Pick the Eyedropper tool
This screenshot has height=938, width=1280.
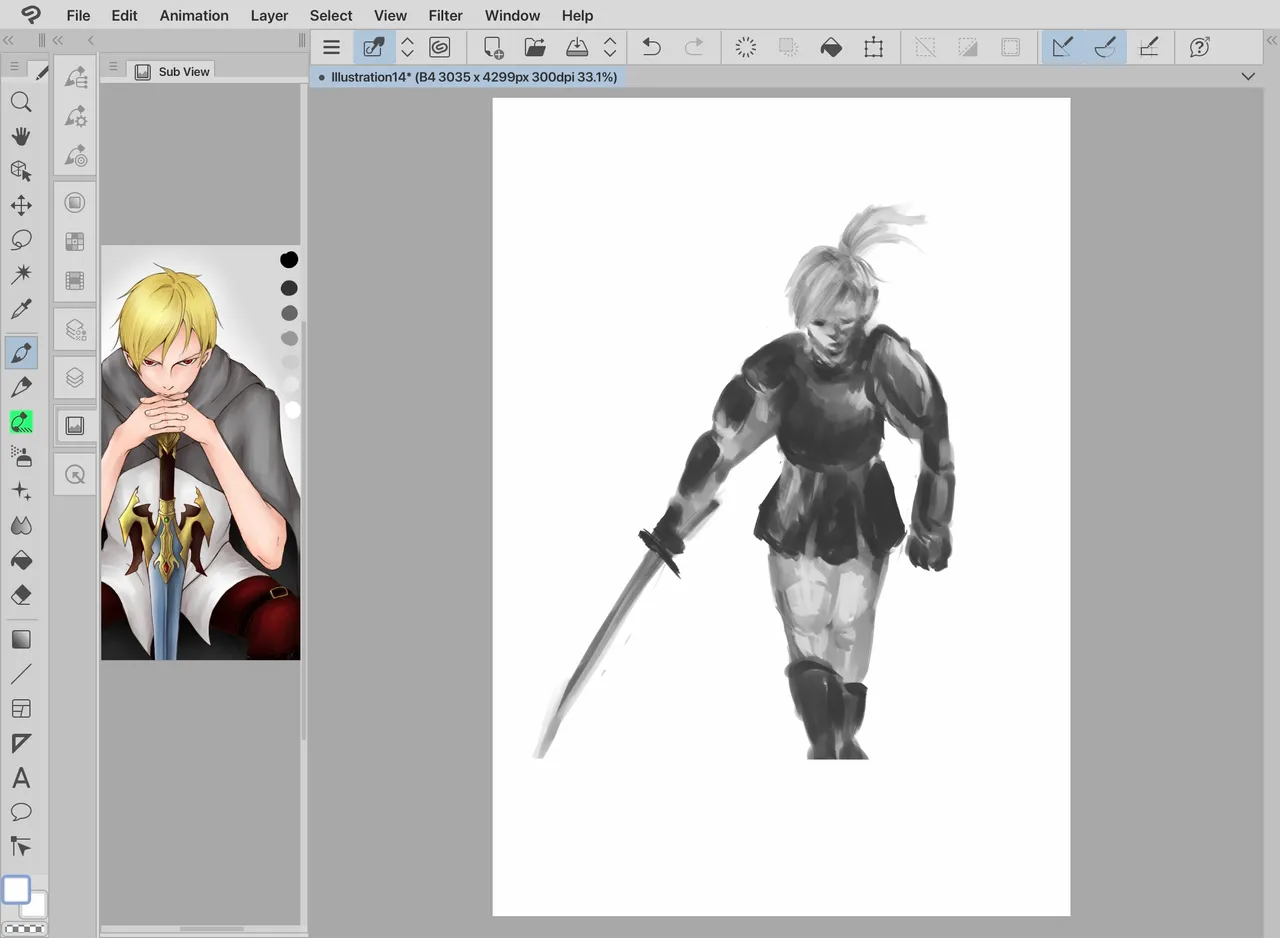(21, 309)
